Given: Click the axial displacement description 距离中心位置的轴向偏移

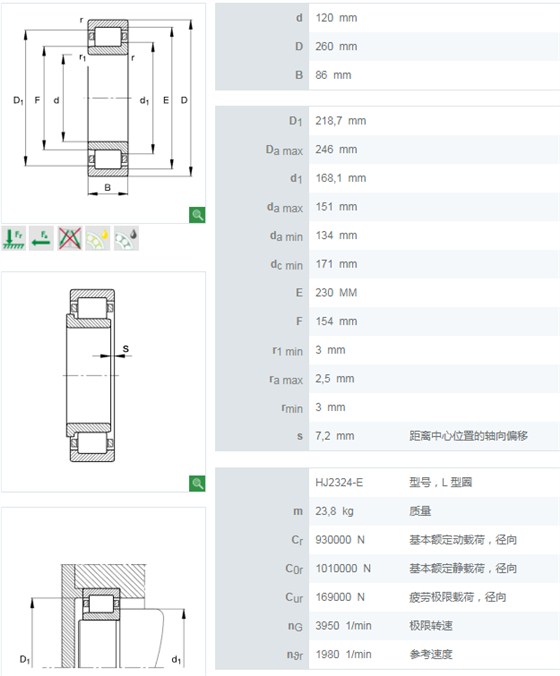Looking at the screenshot, I should [468, 436].
